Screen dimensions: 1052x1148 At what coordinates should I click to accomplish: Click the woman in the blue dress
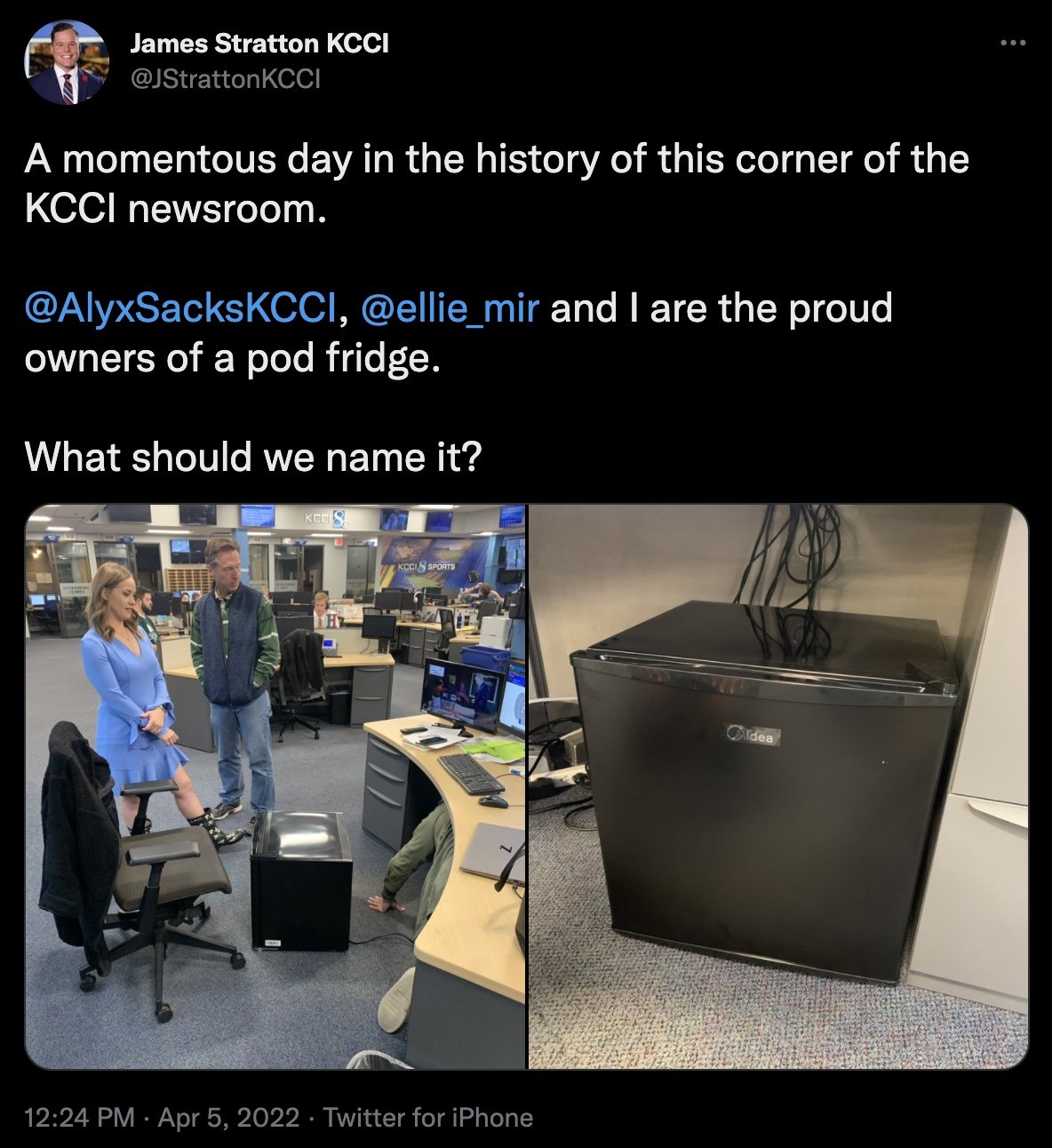[135, 693]
